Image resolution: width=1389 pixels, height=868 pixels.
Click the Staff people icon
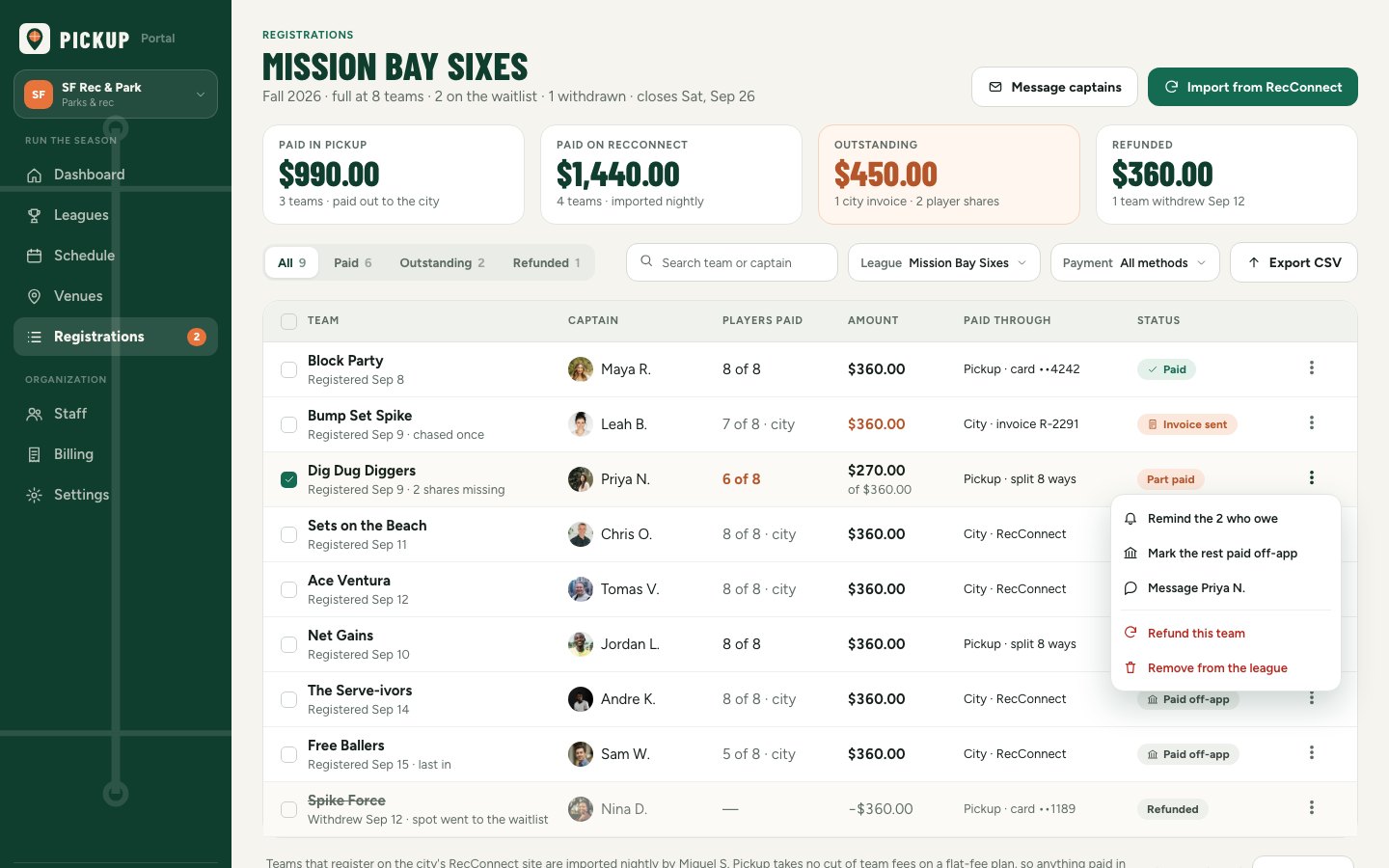click(35, 414)
